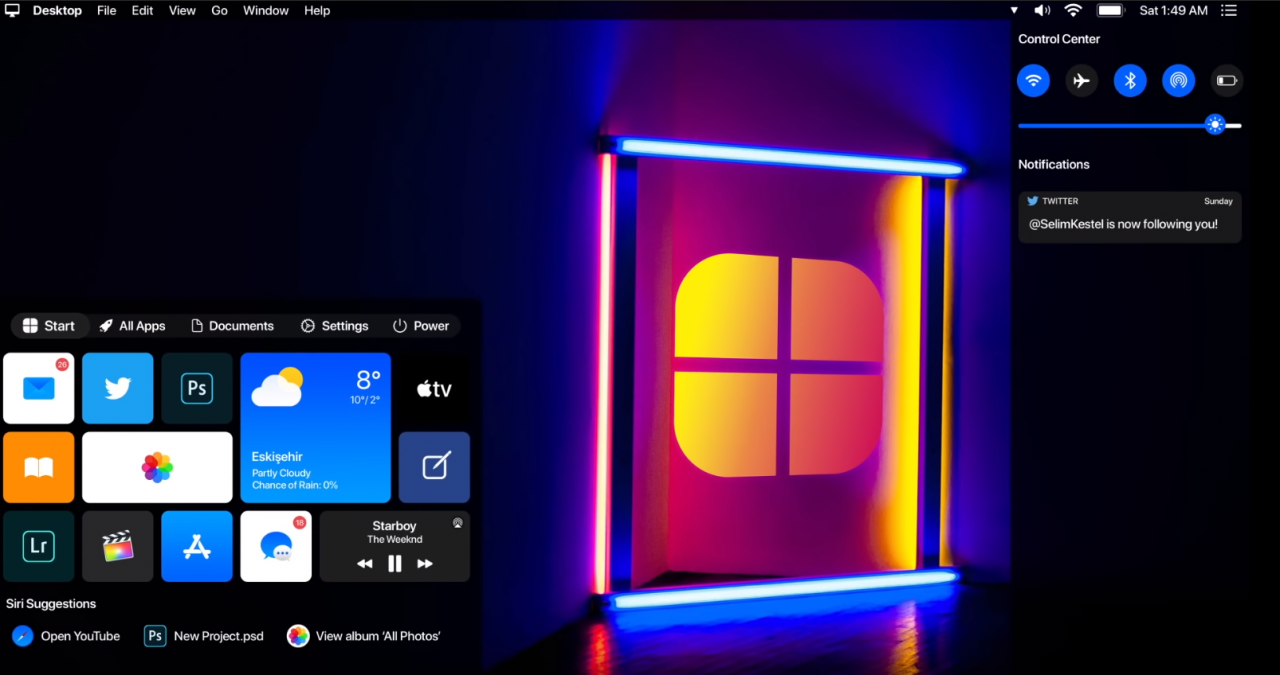Click the Starboy song title

point(394,526)
